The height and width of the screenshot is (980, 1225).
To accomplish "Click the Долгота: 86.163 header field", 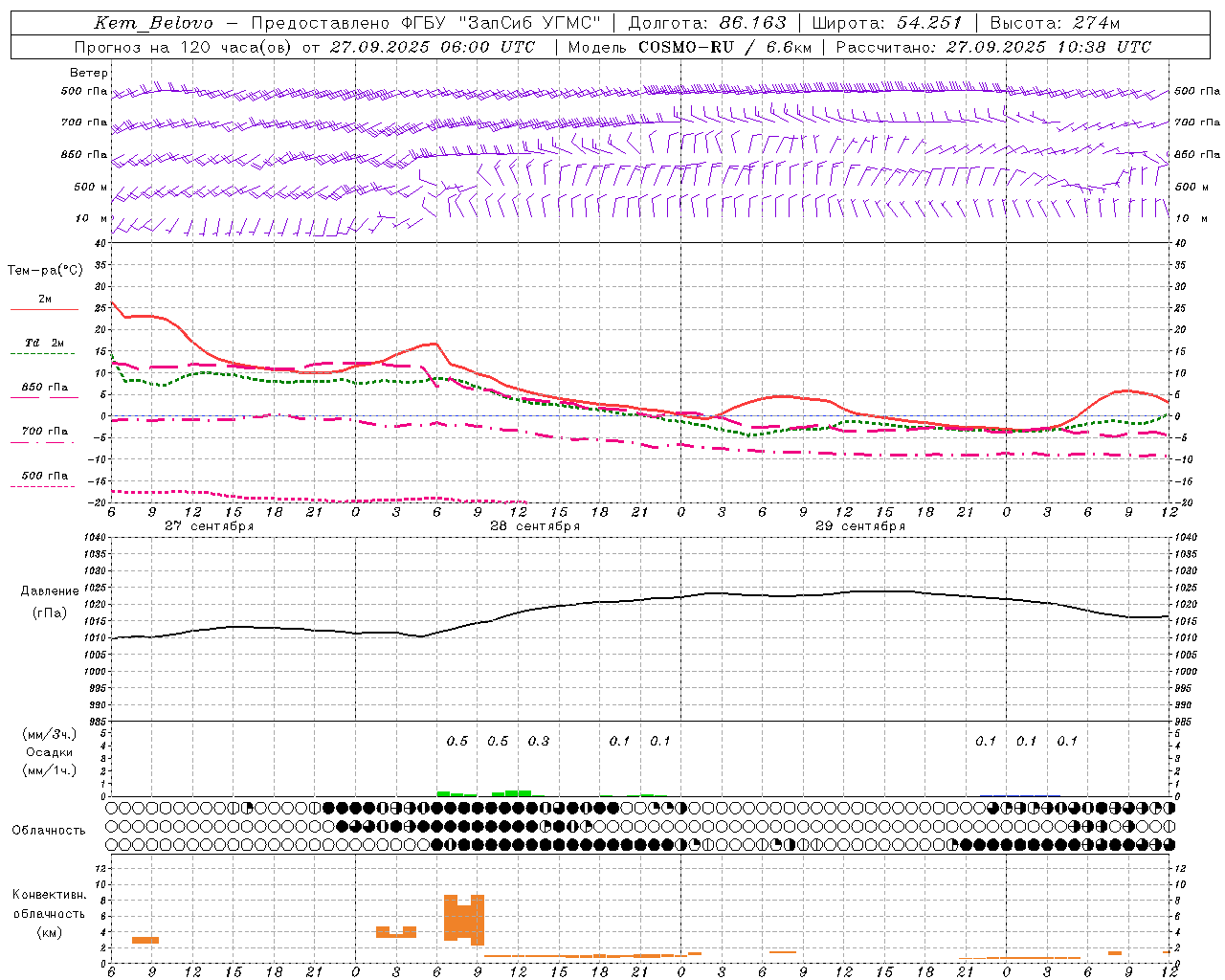I will click(706, 23).
